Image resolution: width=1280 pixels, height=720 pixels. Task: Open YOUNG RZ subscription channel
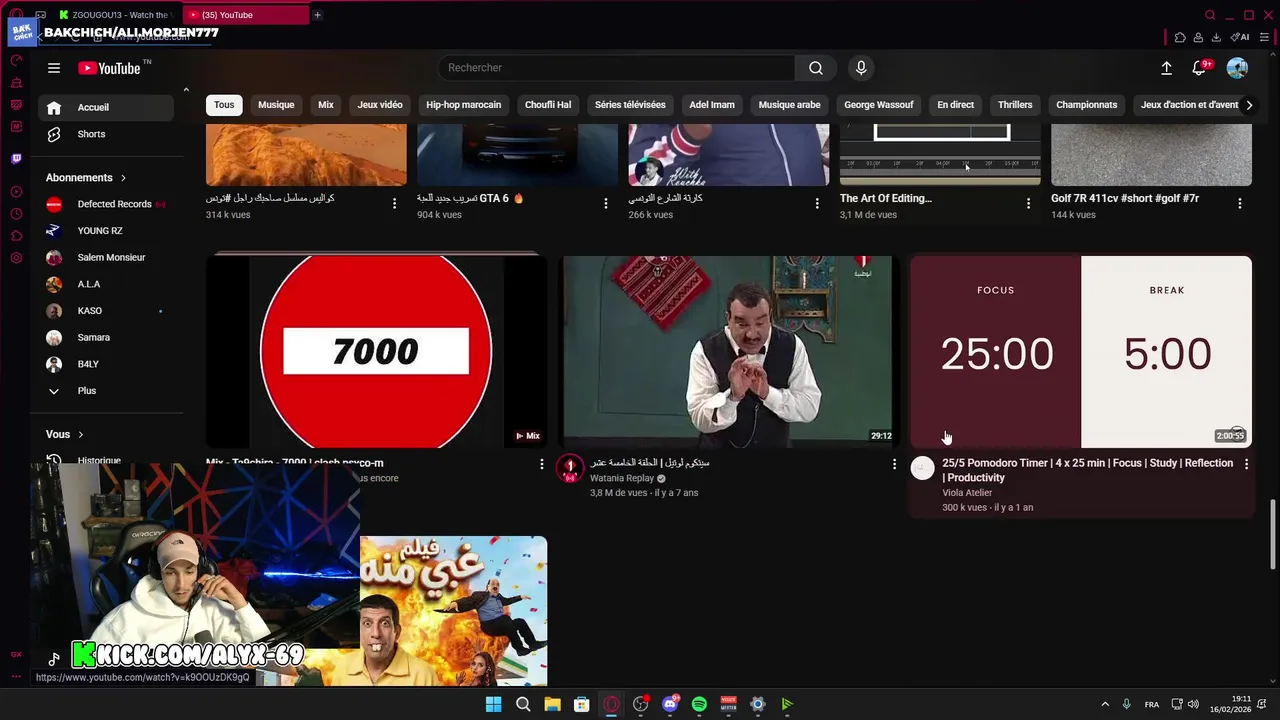(x=106, y=231)
